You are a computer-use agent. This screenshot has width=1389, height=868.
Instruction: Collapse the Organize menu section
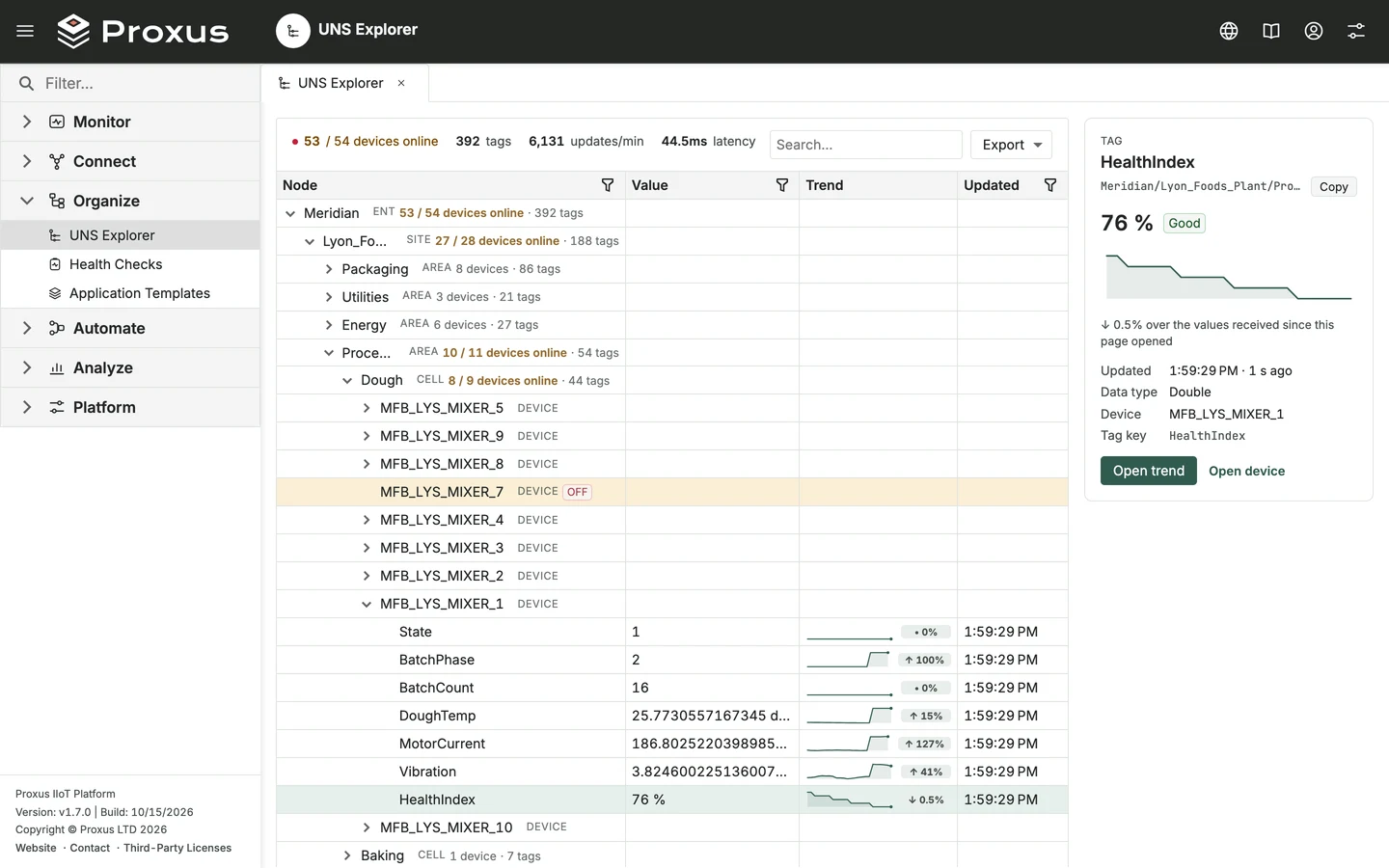(130, 201)
